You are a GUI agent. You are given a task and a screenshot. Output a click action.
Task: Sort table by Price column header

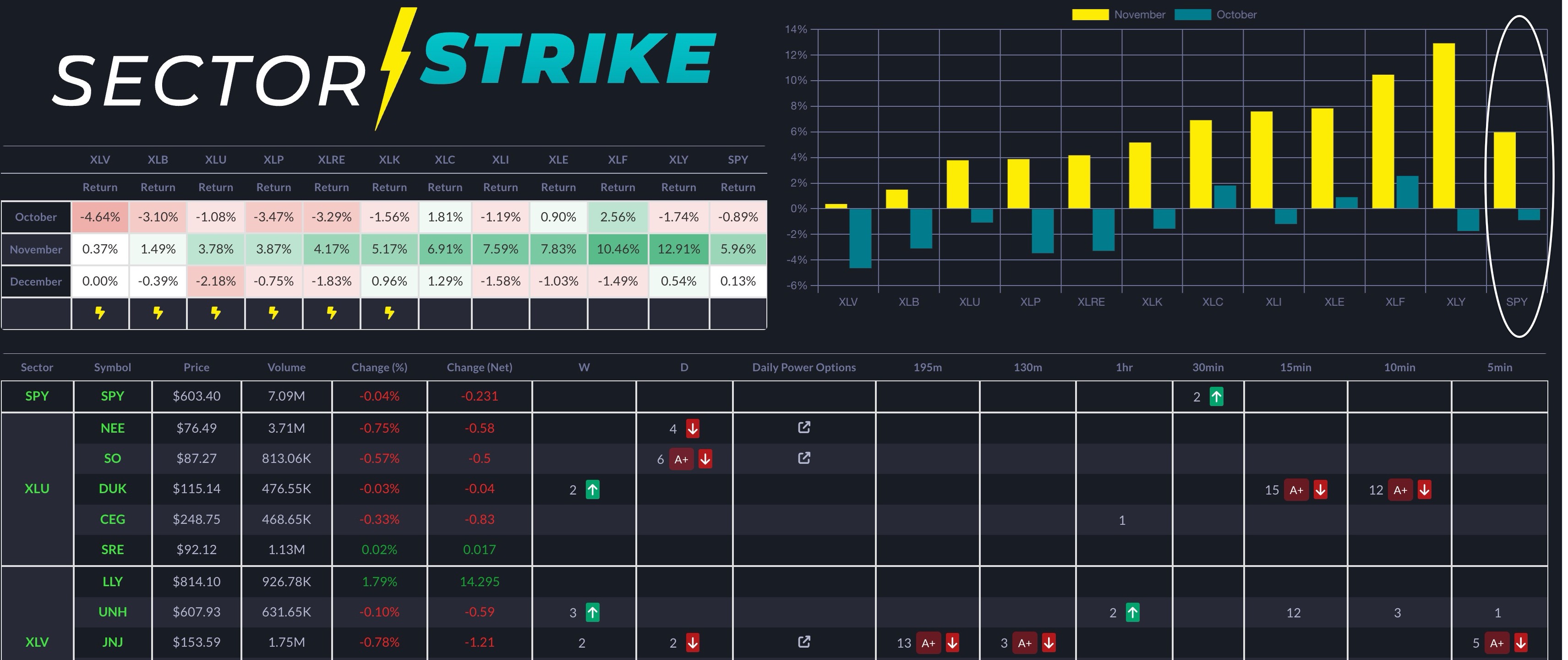[196, 367]
